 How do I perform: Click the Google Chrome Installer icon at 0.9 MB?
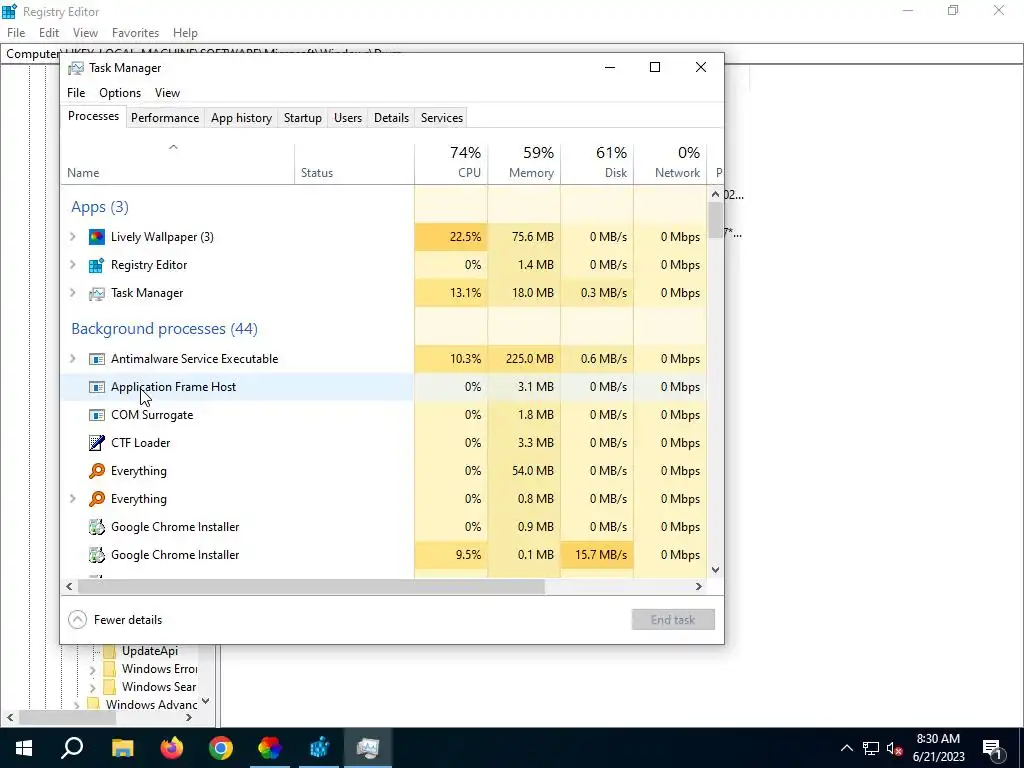97,527
